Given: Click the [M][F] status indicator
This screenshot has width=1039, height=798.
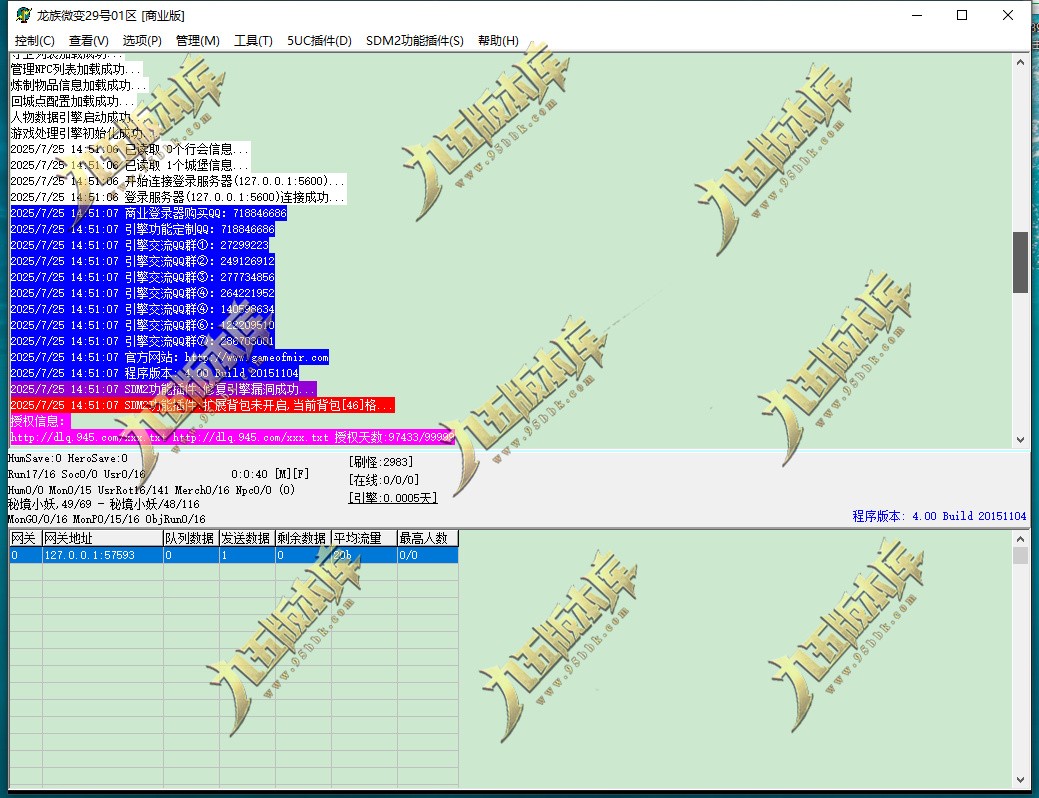Looking at the screenshot, I should pos(292,474).
